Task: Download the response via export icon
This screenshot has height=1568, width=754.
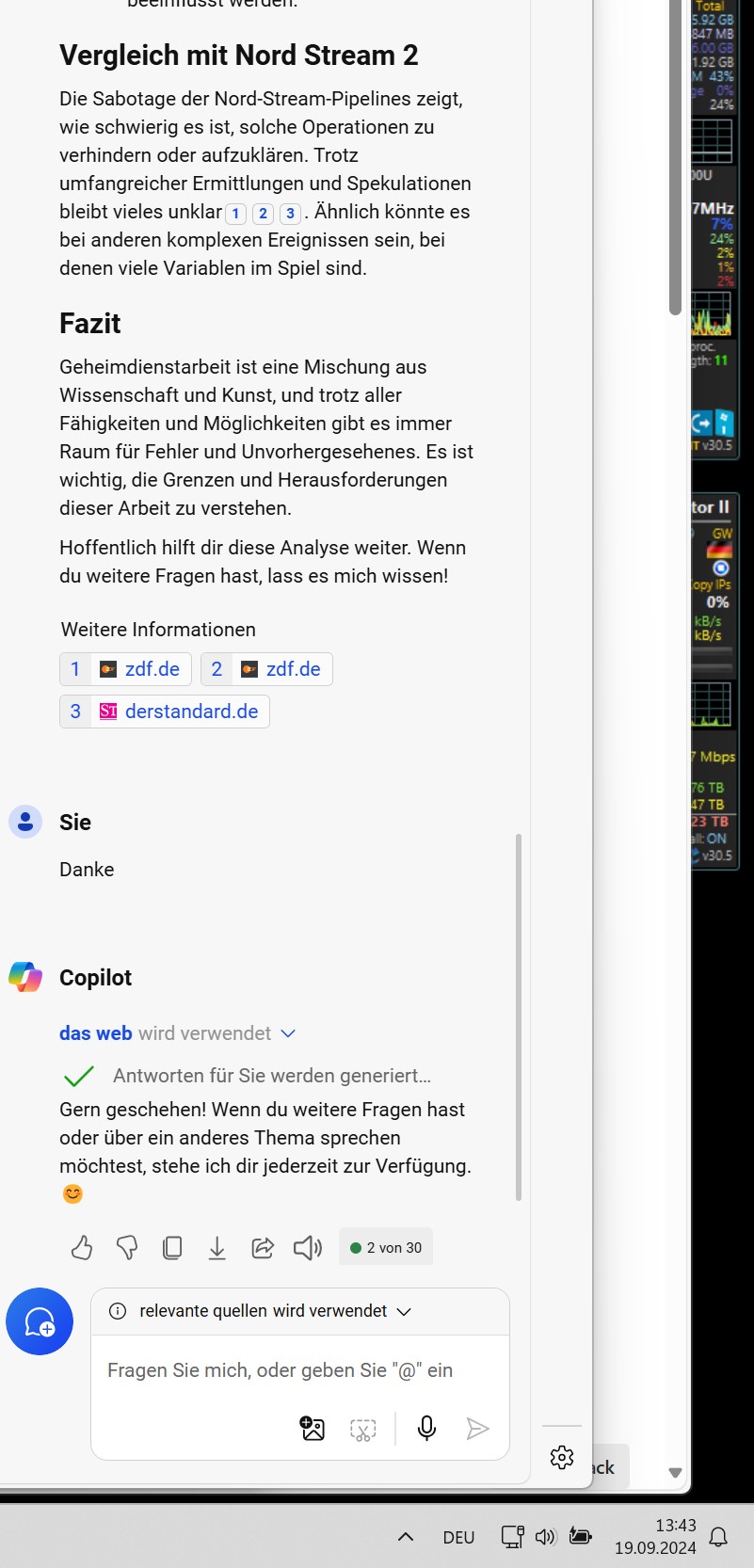Action: pos(217,1248)
